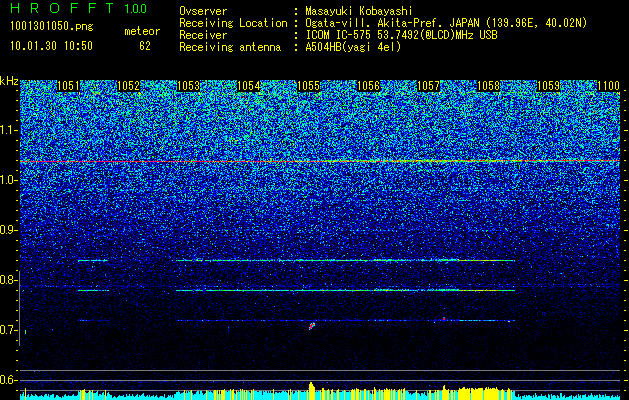Click the 0.6 frequency axis label
This screenshot has height=400, width=629.
8,380
